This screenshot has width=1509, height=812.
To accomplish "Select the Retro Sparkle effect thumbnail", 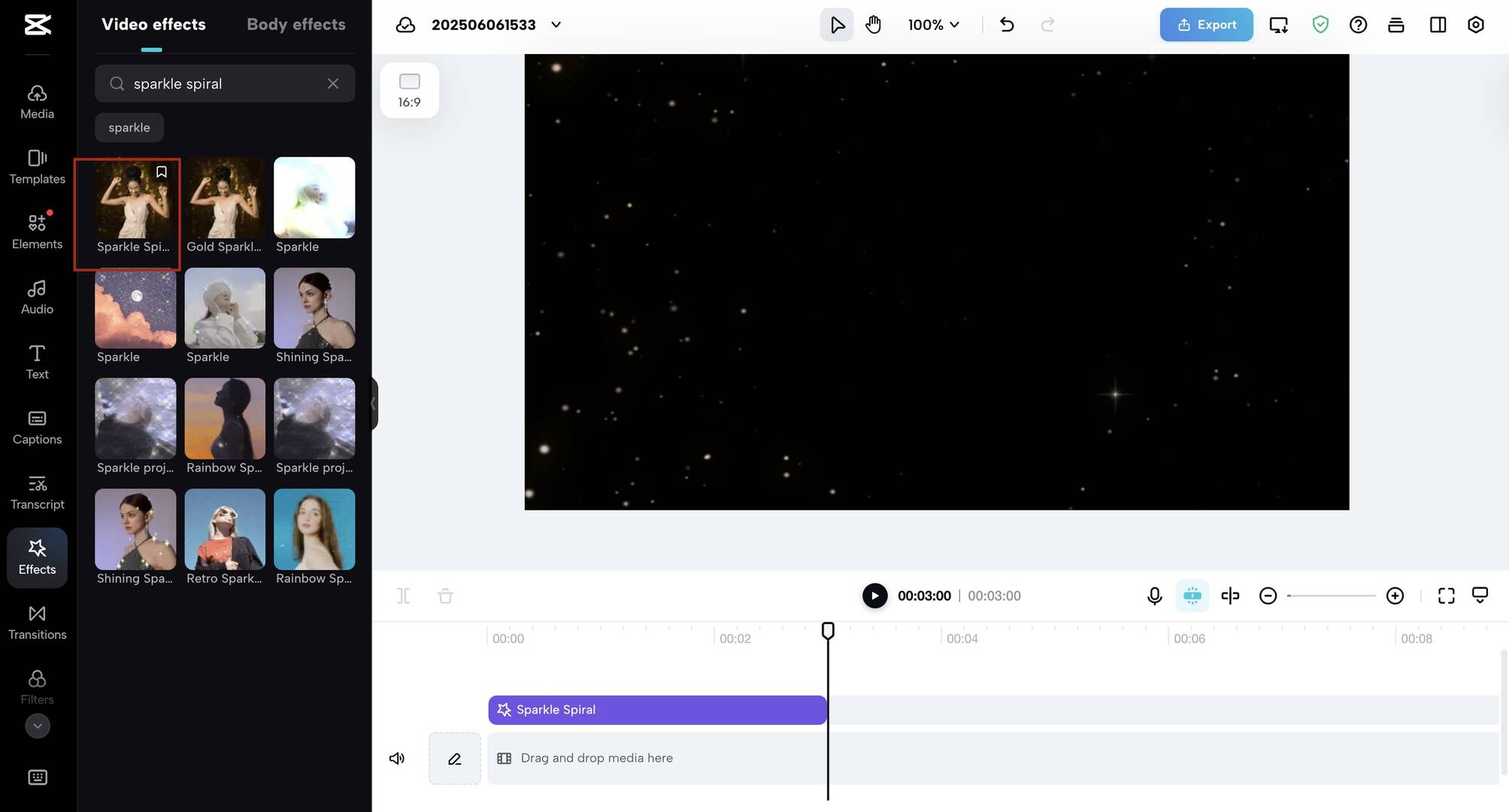I will [225, 529].
